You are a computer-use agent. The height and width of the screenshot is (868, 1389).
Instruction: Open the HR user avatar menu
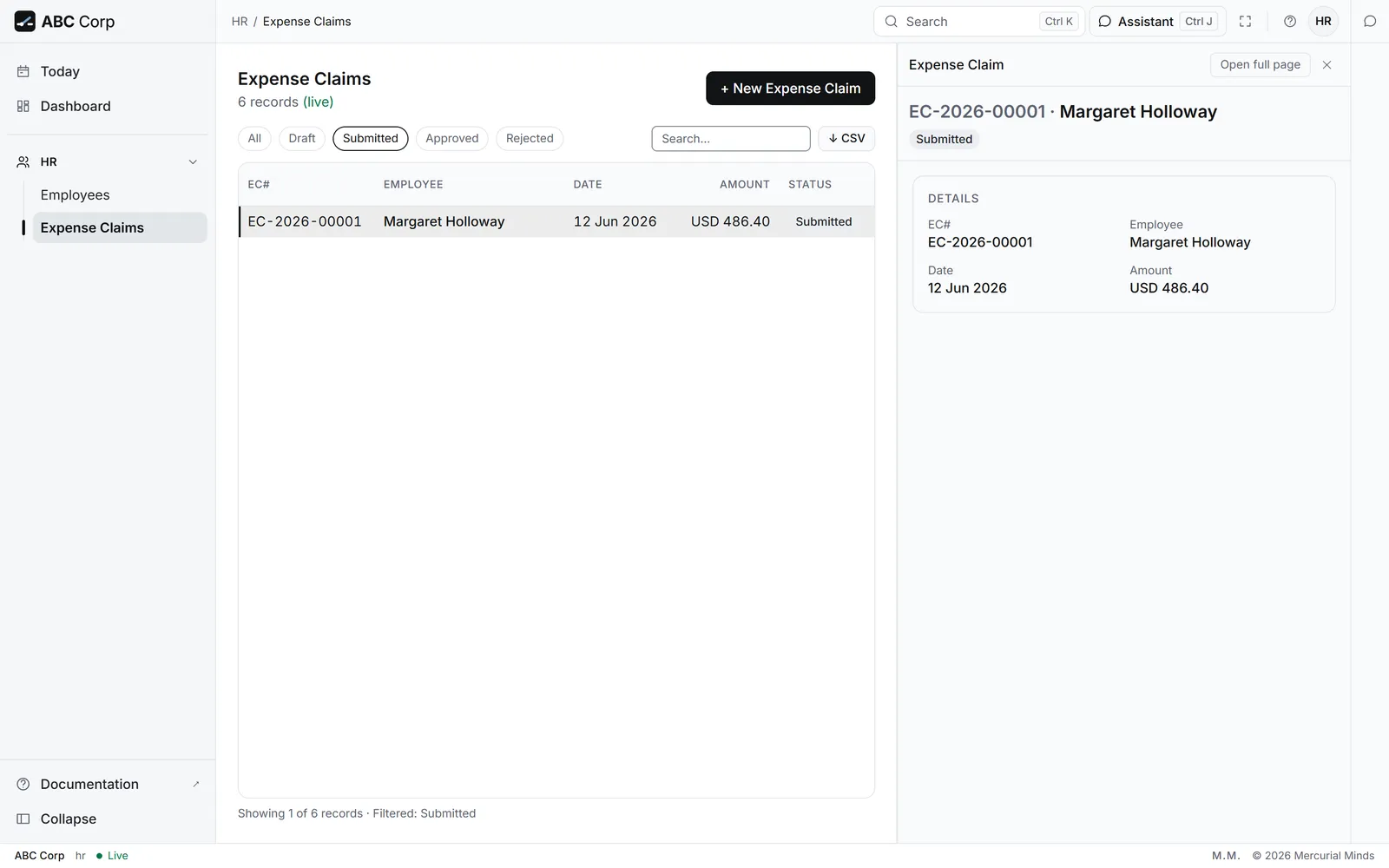(x=1323, y=22)
